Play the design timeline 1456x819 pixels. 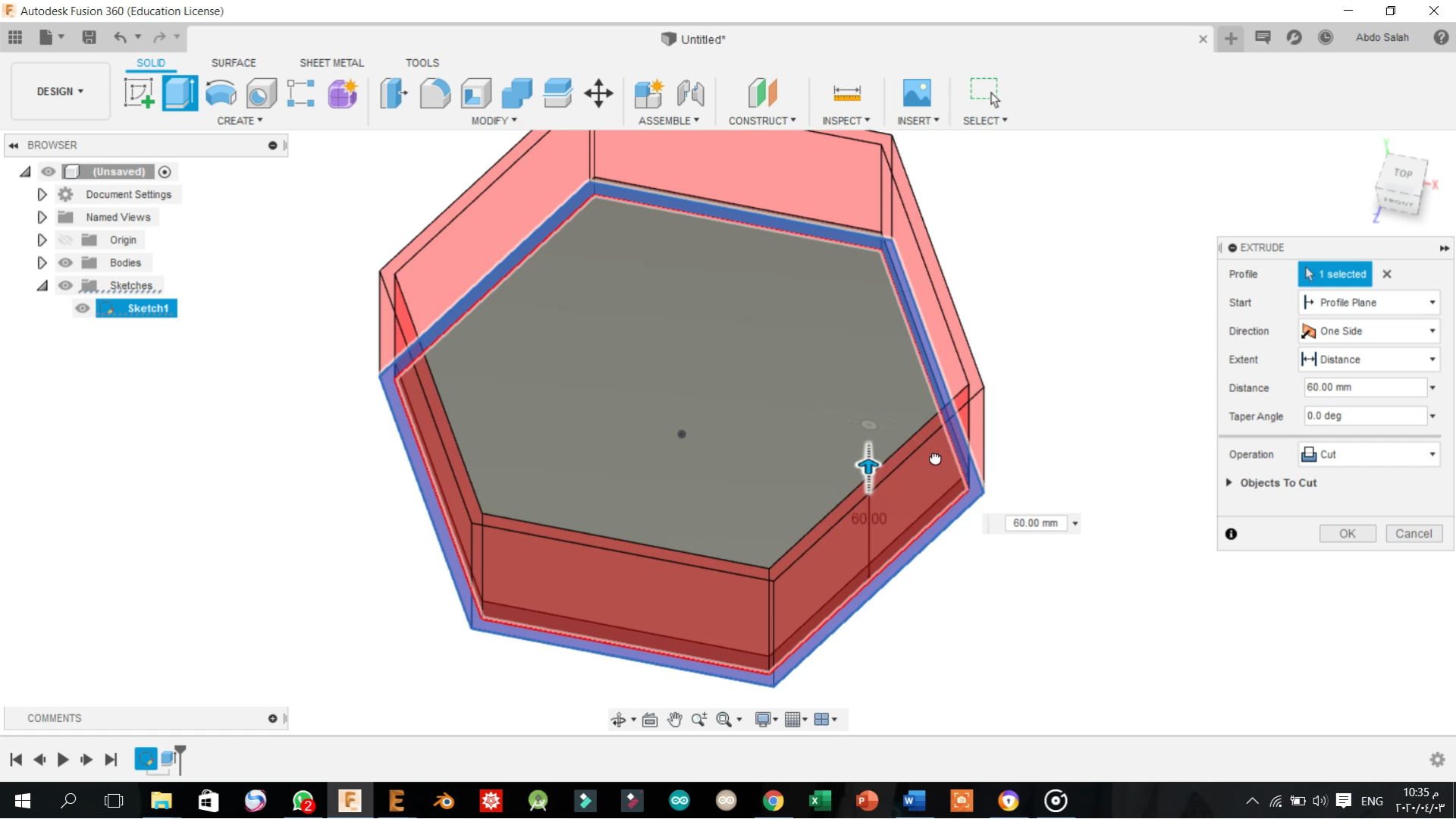pos(63,759)
